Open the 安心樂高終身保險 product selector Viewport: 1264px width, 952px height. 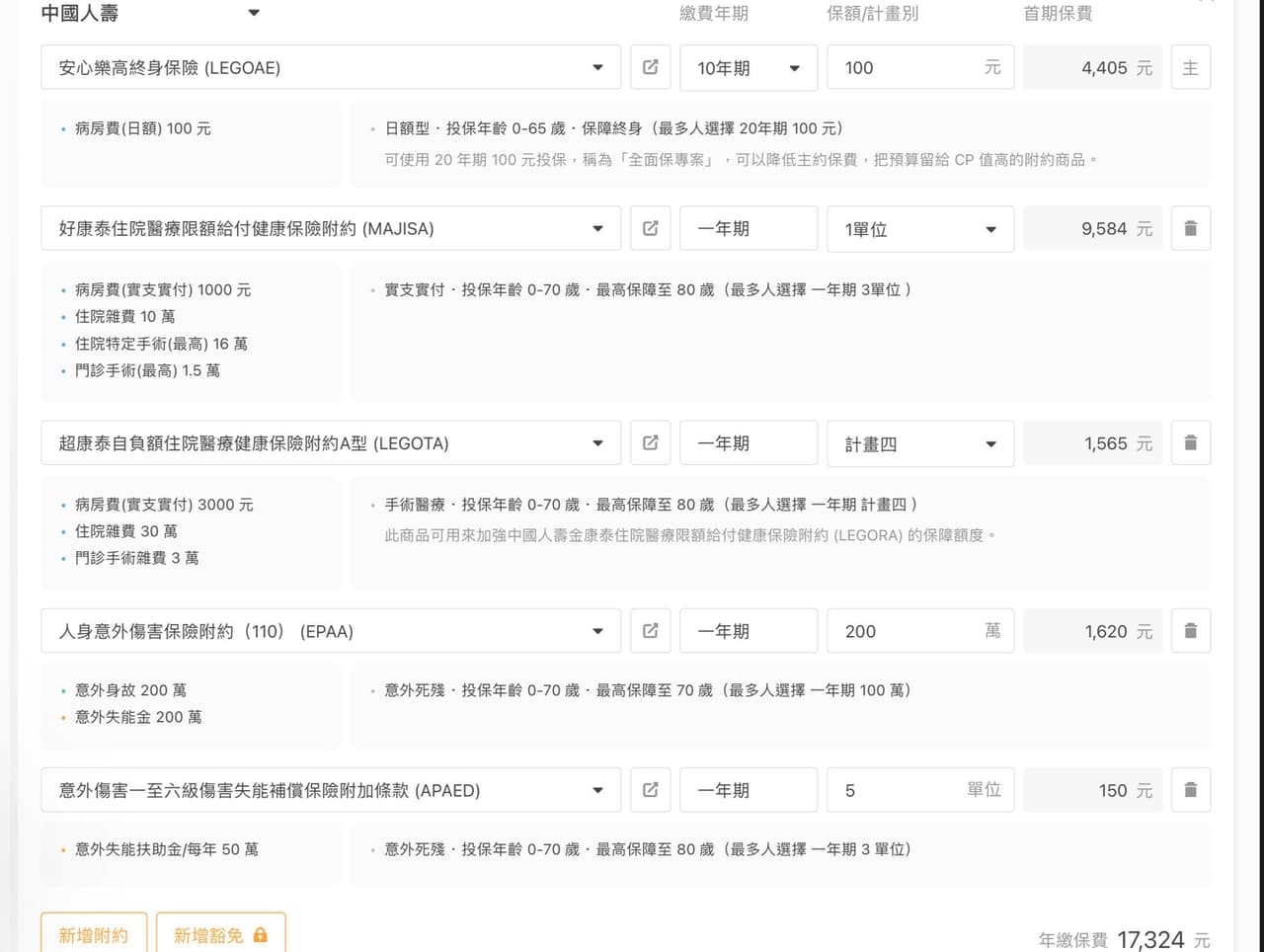(x=330, y=67)
